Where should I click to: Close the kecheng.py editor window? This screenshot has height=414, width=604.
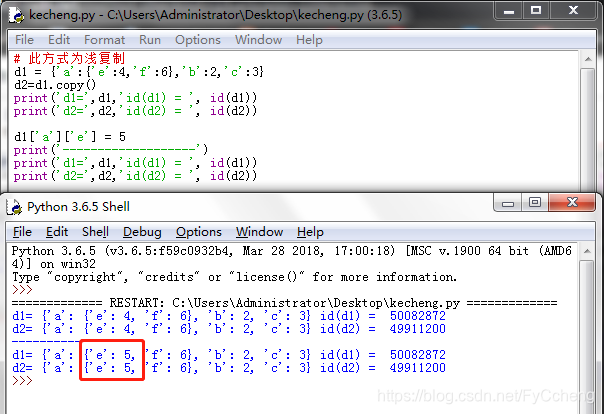point(574,11)
